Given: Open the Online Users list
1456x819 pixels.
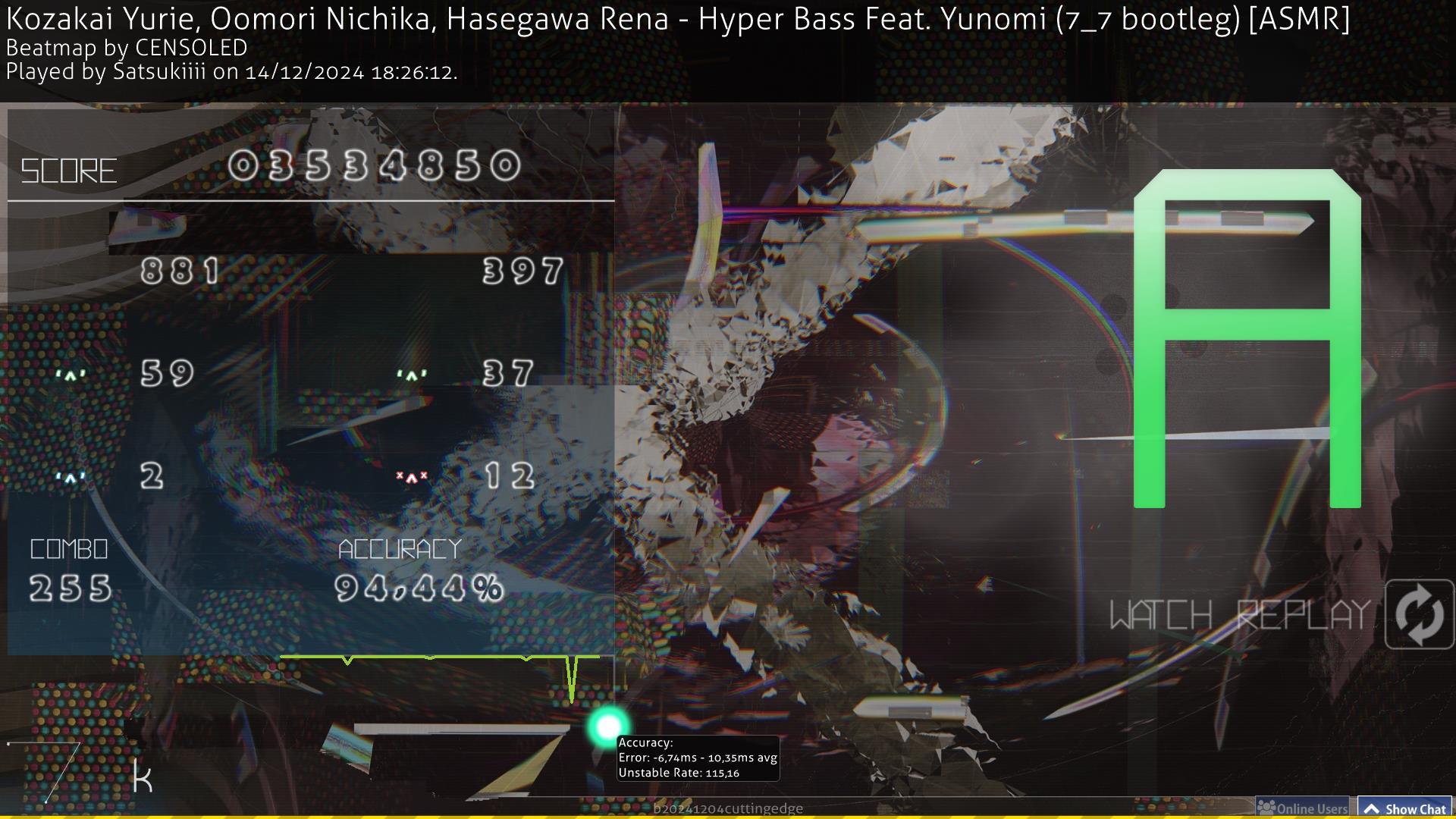Looking at the screenshot, I should point(1302,809).
